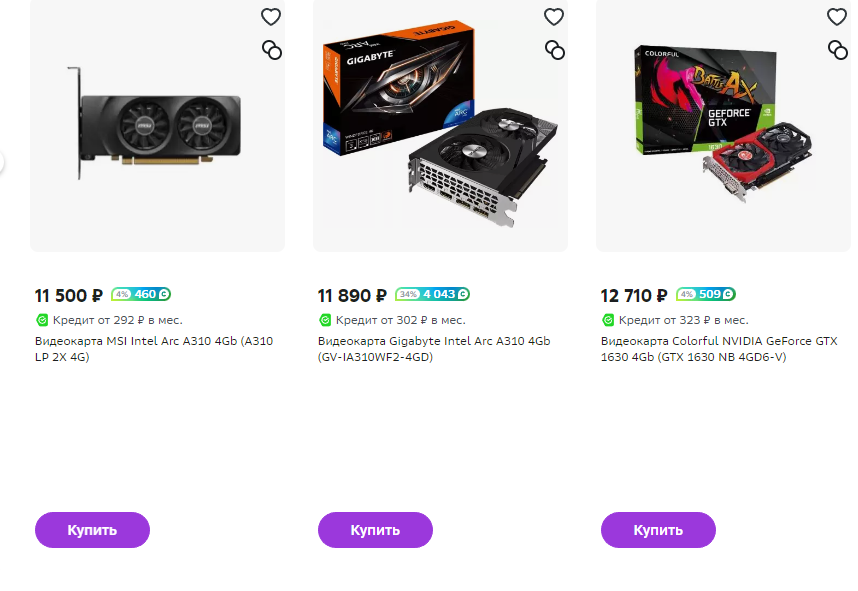Screen dimensions: 858x591
Task: Buy the MSI Intel Arc A310 card
Action: pos(92,530)
